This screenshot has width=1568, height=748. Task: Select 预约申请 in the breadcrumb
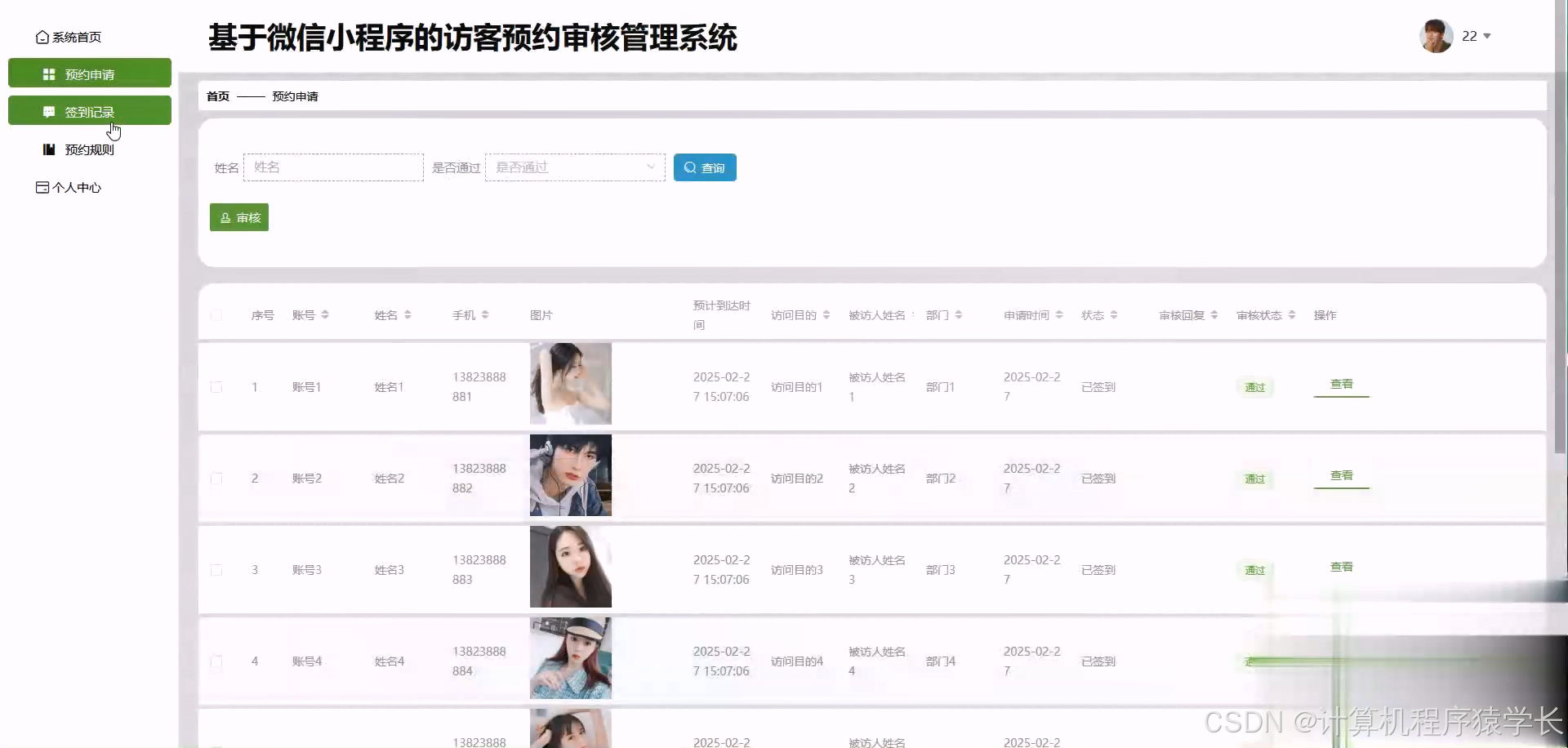(x=294, y=96)
